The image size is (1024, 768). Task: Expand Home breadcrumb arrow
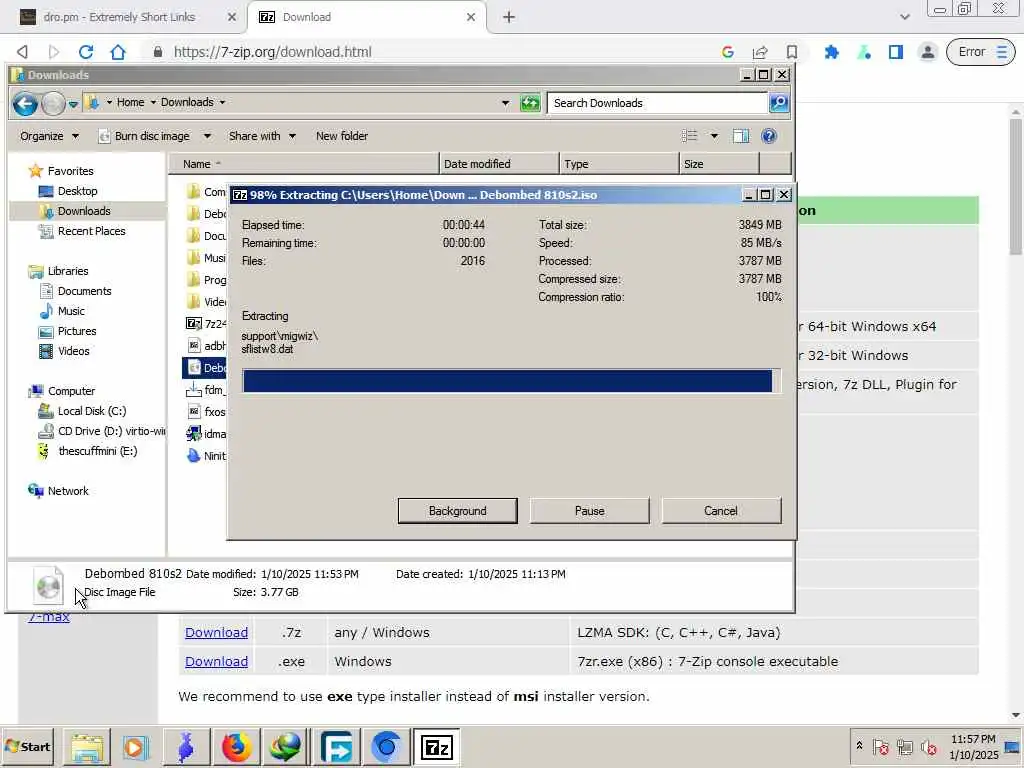click(153, 102)
